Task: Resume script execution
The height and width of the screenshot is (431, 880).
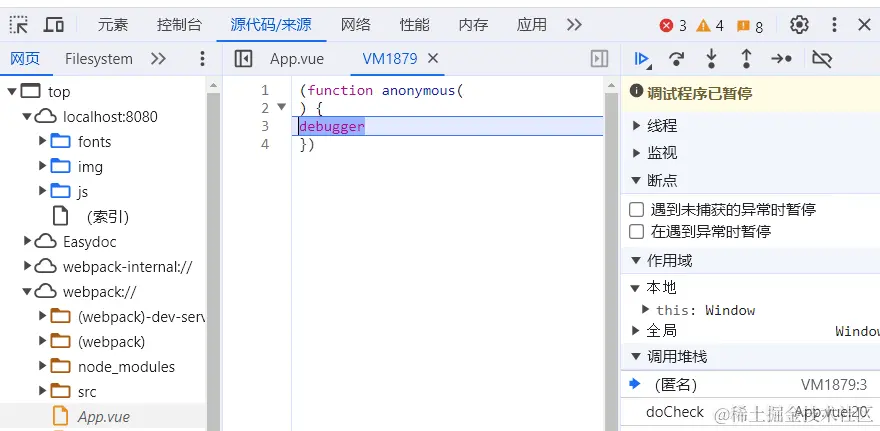Action: 642,59
